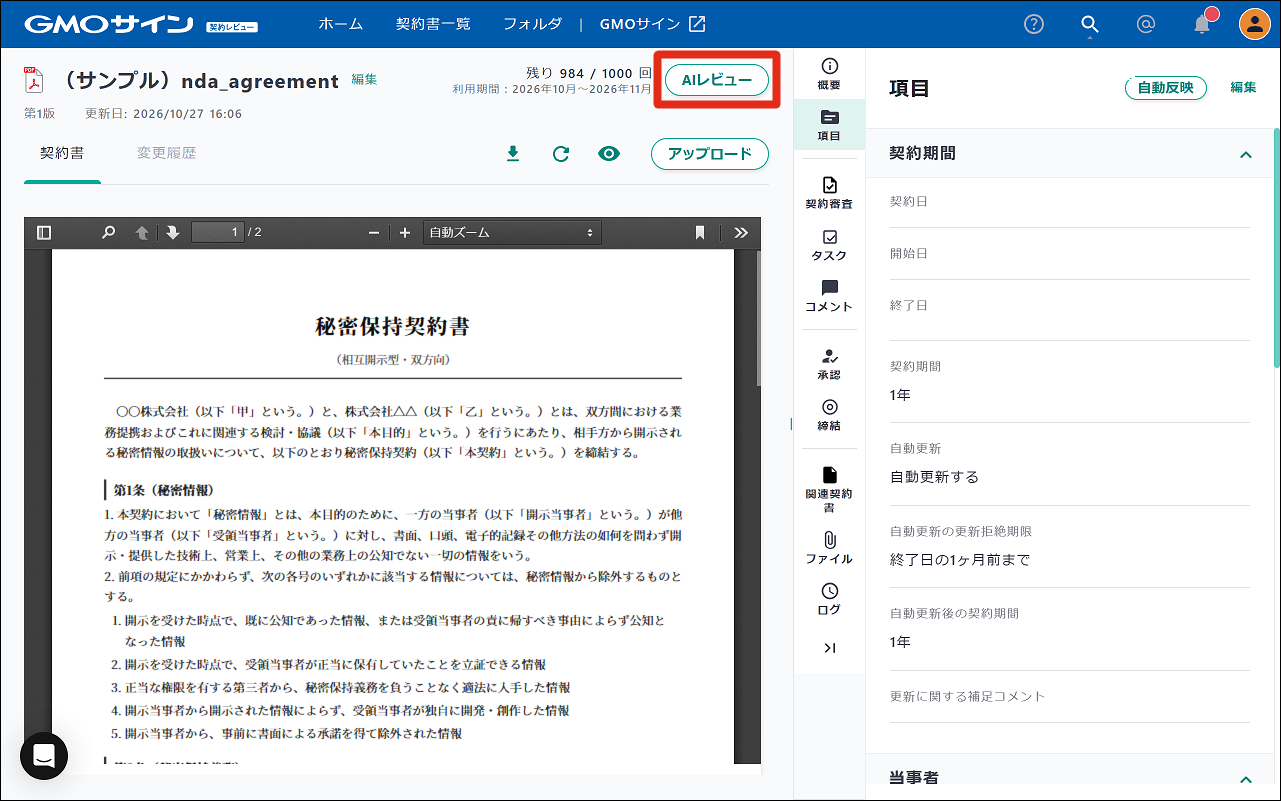Open the 自動ズーム zoom dropdown

511,232
